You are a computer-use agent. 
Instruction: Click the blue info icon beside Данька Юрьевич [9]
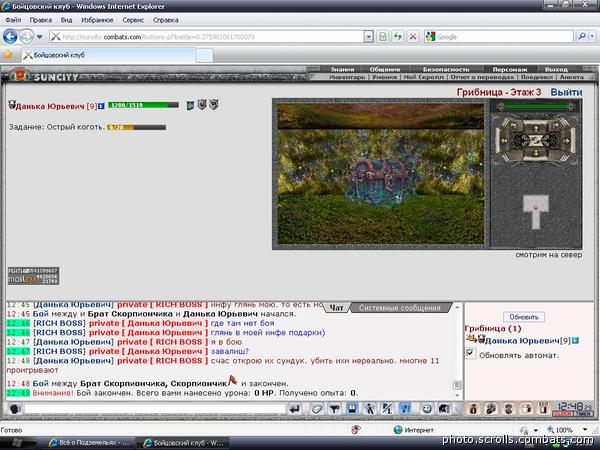click(x=101, y=106)
